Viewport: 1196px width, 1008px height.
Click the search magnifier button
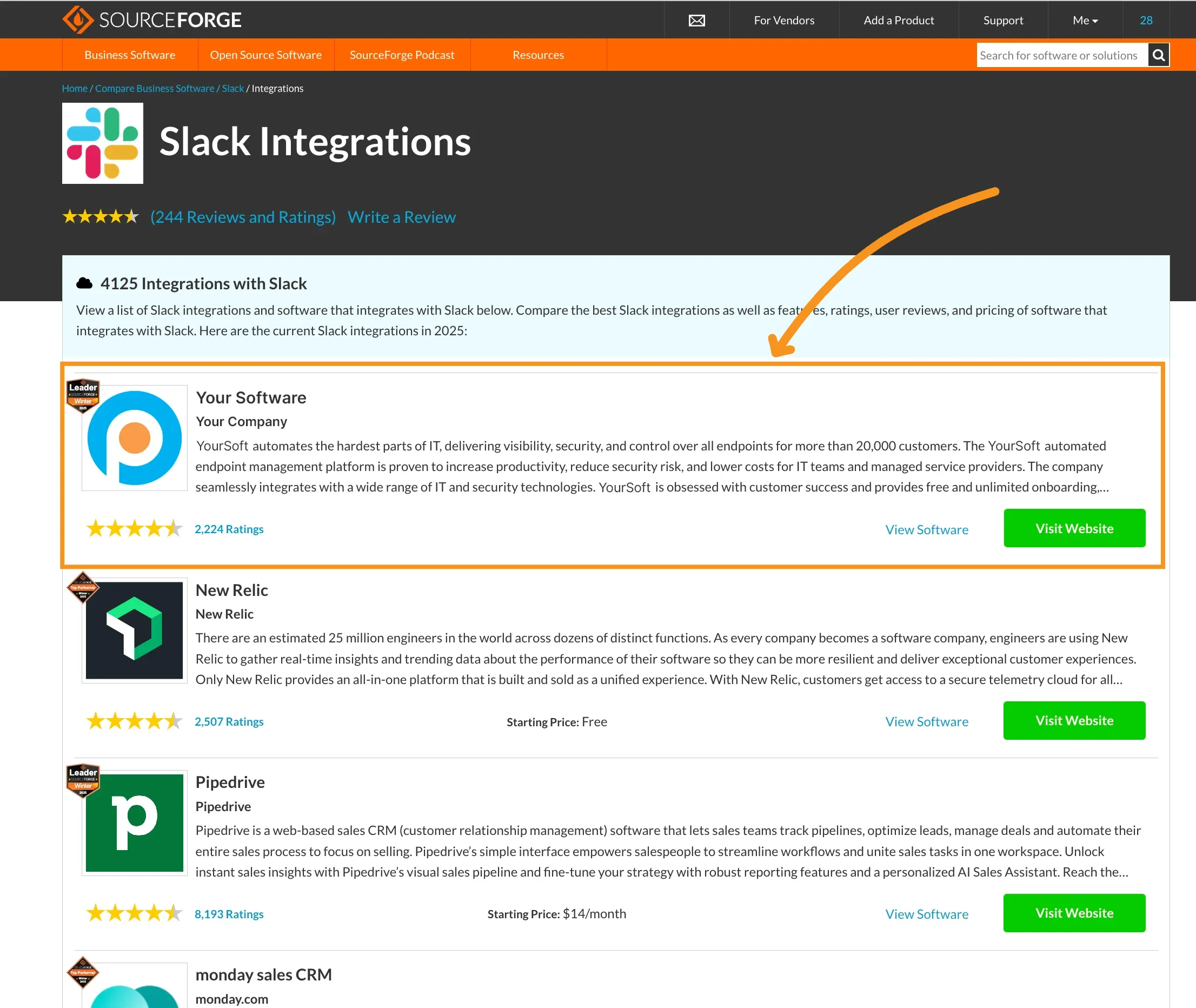(1158, 55)
